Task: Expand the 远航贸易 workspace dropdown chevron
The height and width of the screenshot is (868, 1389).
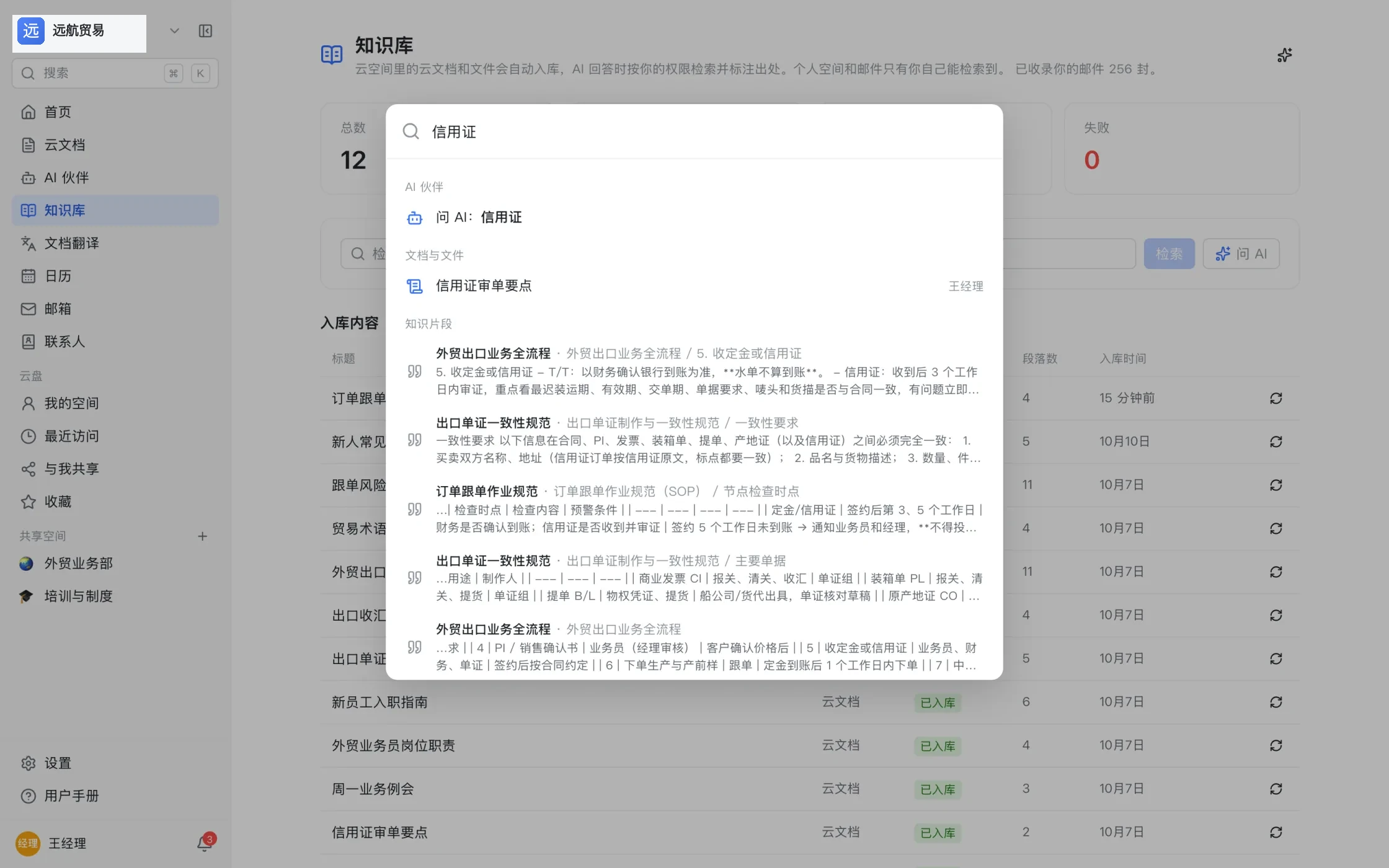Action: [174, 31]
